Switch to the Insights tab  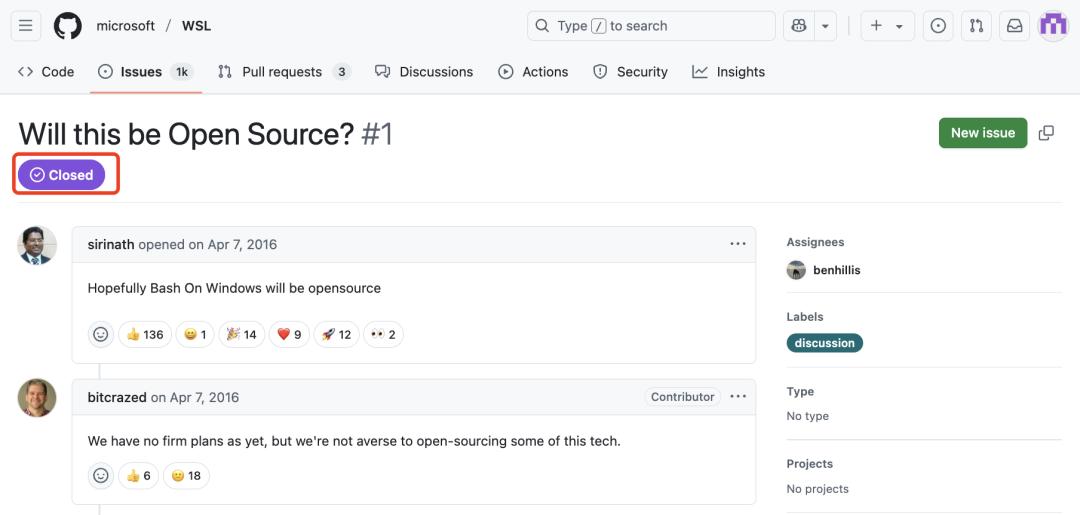[x=729, y=72]
